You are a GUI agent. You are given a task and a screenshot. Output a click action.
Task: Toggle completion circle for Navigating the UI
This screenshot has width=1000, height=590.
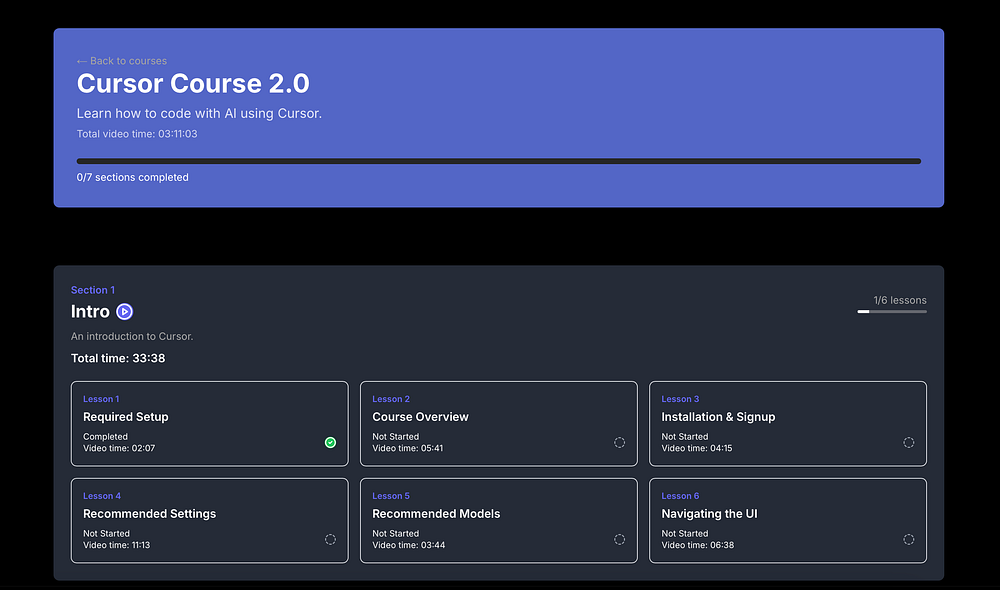pos(909,539)
